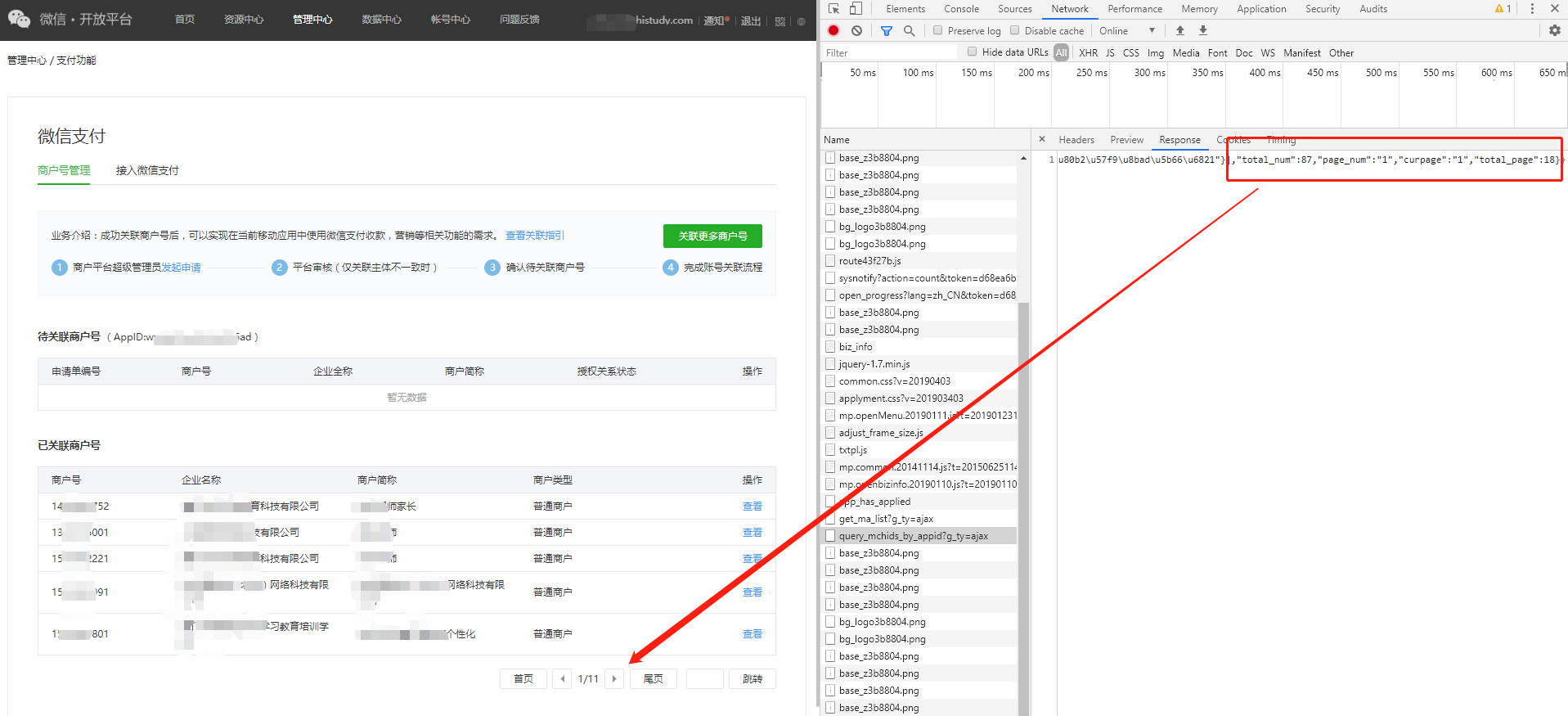The image size is (1568, 716).
Task: Click 查看 for the merchant ending in 001
Action: [x=753, y=533]
